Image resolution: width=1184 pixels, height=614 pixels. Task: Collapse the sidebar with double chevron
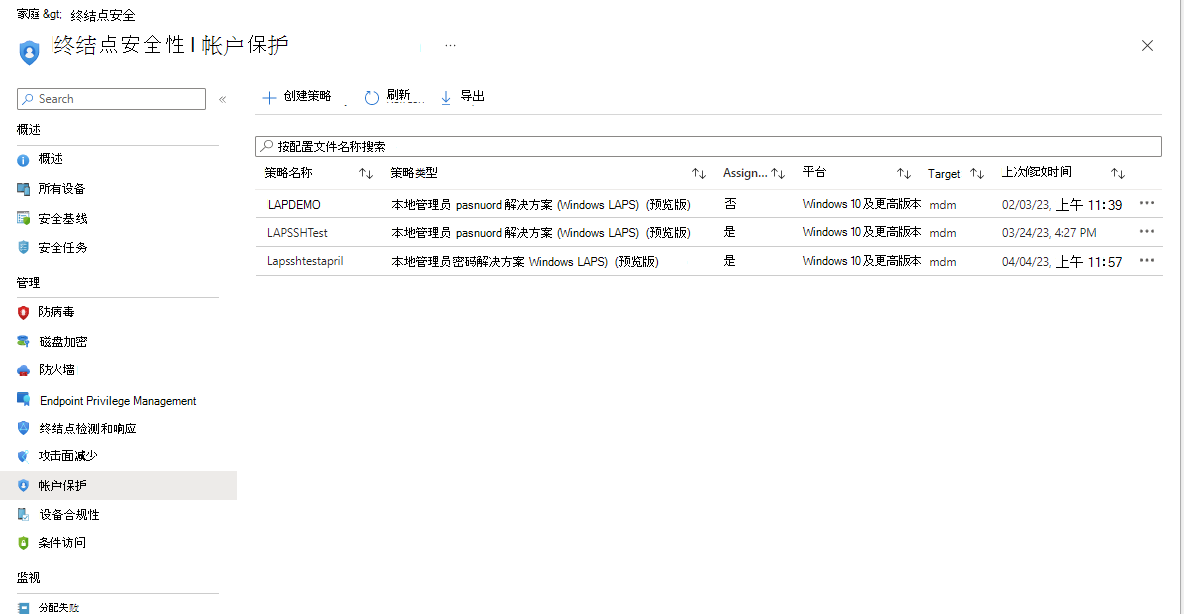tap(223, 99)
